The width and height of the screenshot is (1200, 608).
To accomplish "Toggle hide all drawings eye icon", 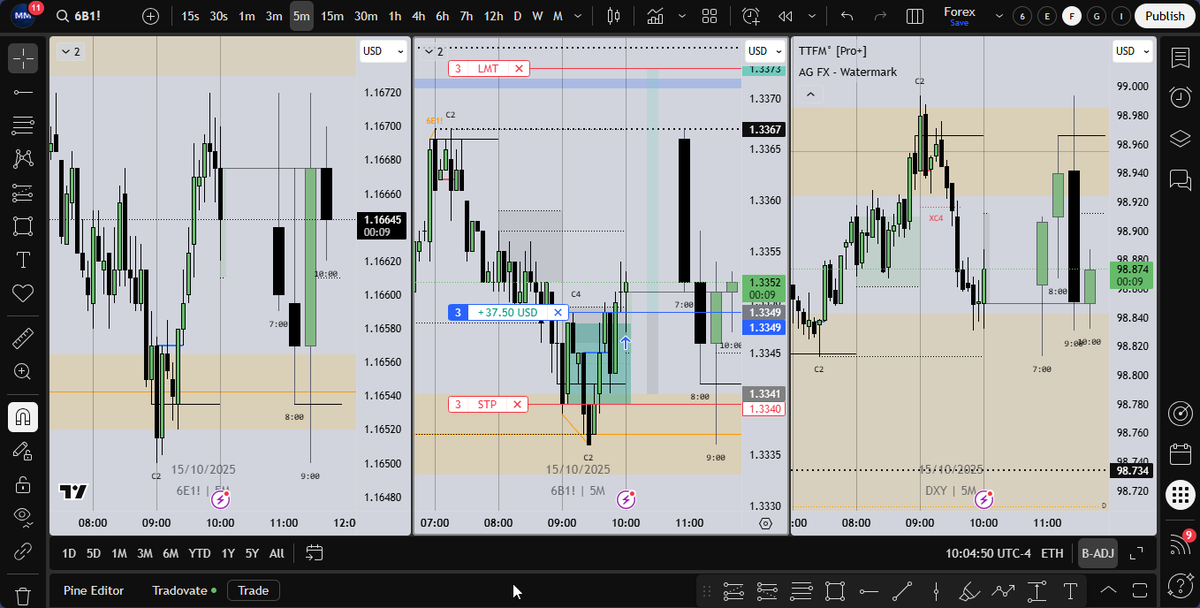I will pyautogui.click(x=23, y=517).
